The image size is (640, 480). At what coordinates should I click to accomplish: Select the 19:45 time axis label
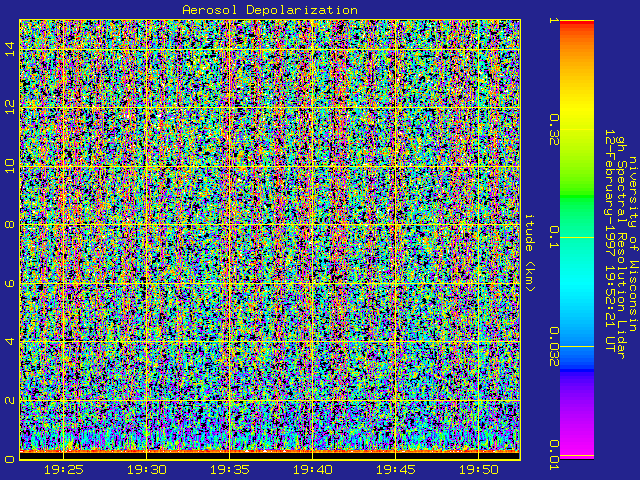(396, 470)
